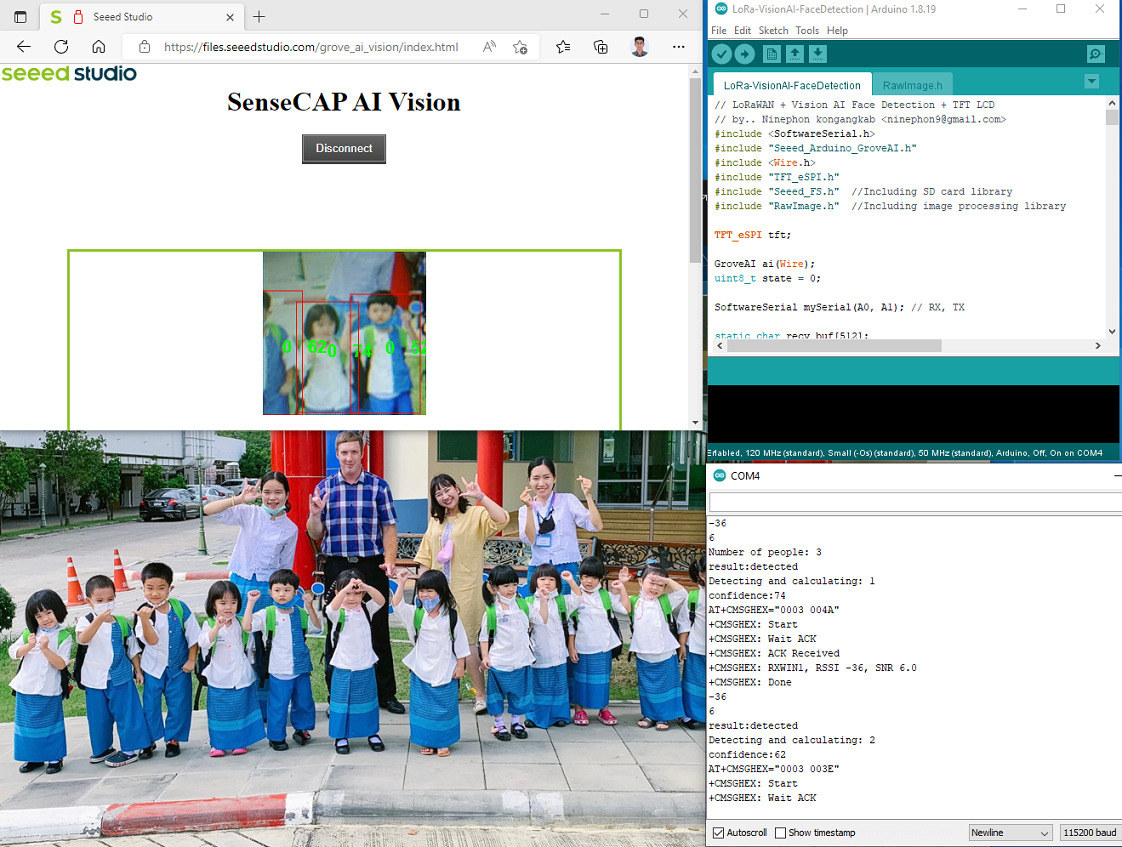
Task: Open the Tools menu in Arduino
Action: pyautogui.click(x=807, y=31)
